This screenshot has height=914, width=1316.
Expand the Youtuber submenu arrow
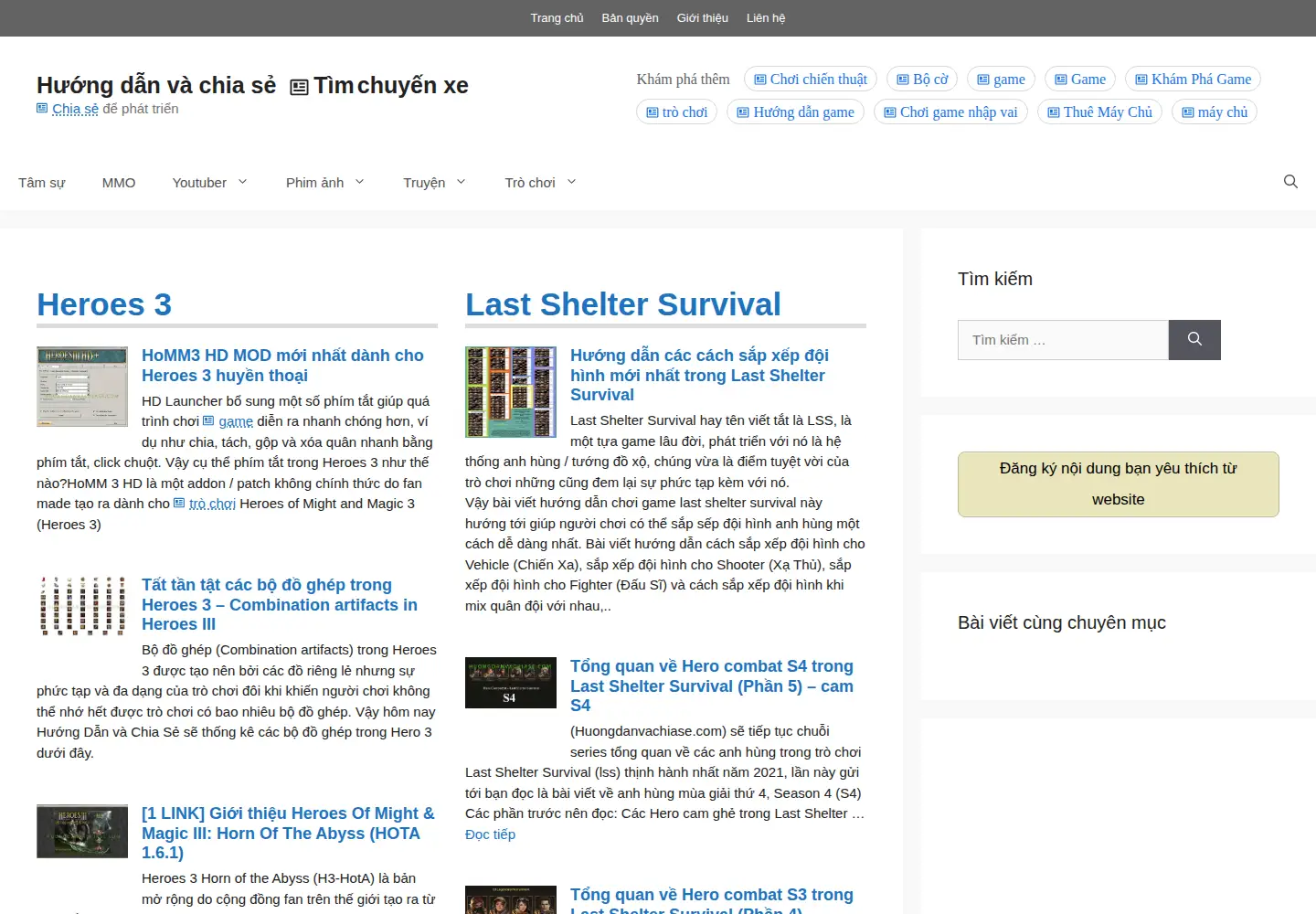pos(243,182)
